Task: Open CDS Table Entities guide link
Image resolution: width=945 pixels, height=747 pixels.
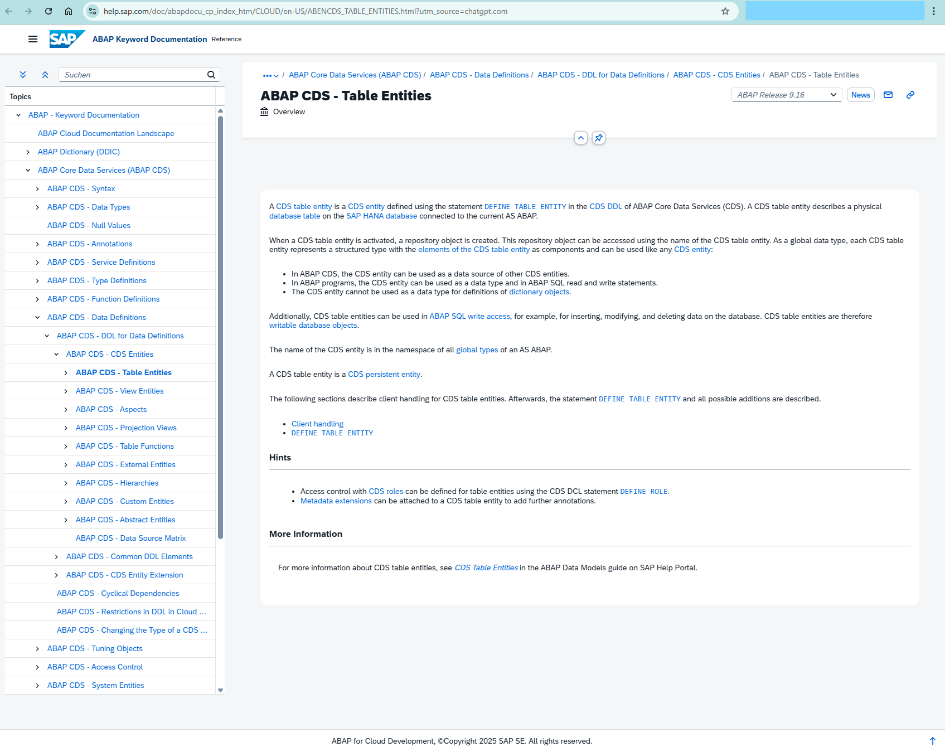Action: click(486, 568)
